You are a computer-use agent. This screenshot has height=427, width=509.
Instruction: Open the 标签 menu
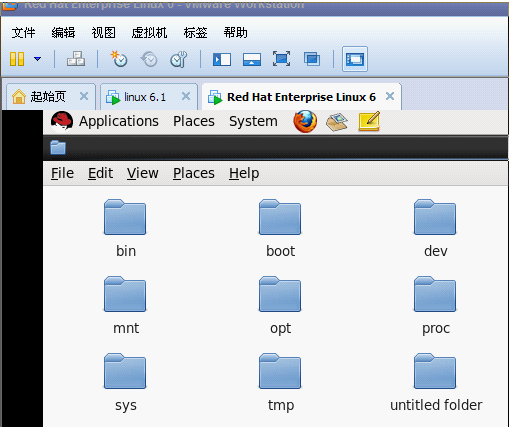coord(195,33)
